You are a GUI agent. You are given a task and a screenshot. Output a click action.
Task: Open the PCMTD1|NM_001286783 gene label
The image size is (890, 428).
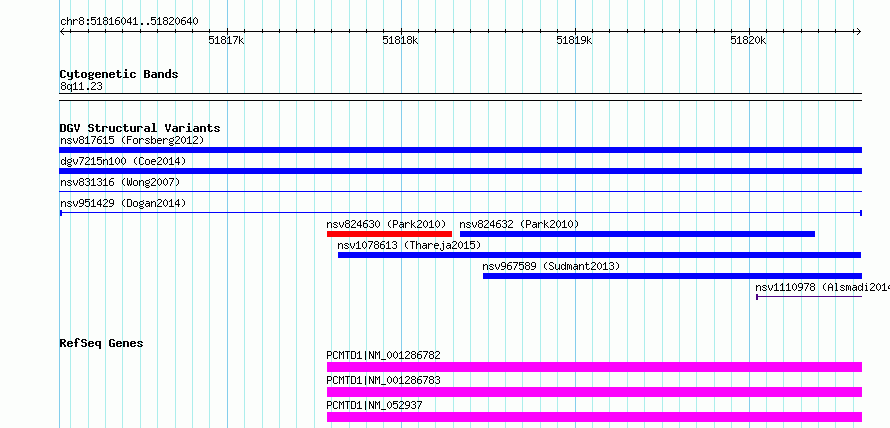tap(383, 380)
